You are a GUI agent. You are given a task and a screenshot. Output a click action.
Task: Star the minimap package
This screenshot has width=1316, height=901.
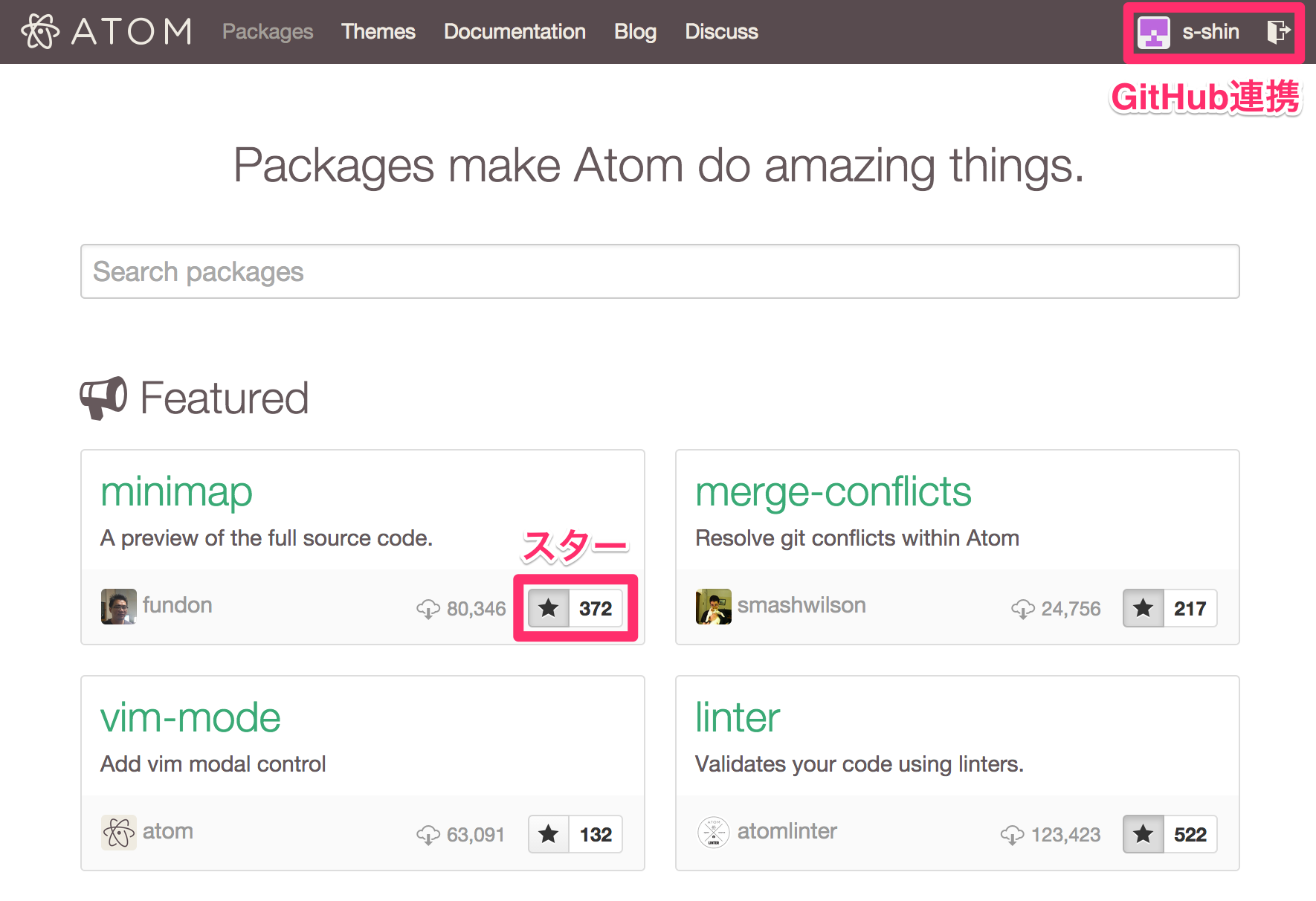[549, 608]
